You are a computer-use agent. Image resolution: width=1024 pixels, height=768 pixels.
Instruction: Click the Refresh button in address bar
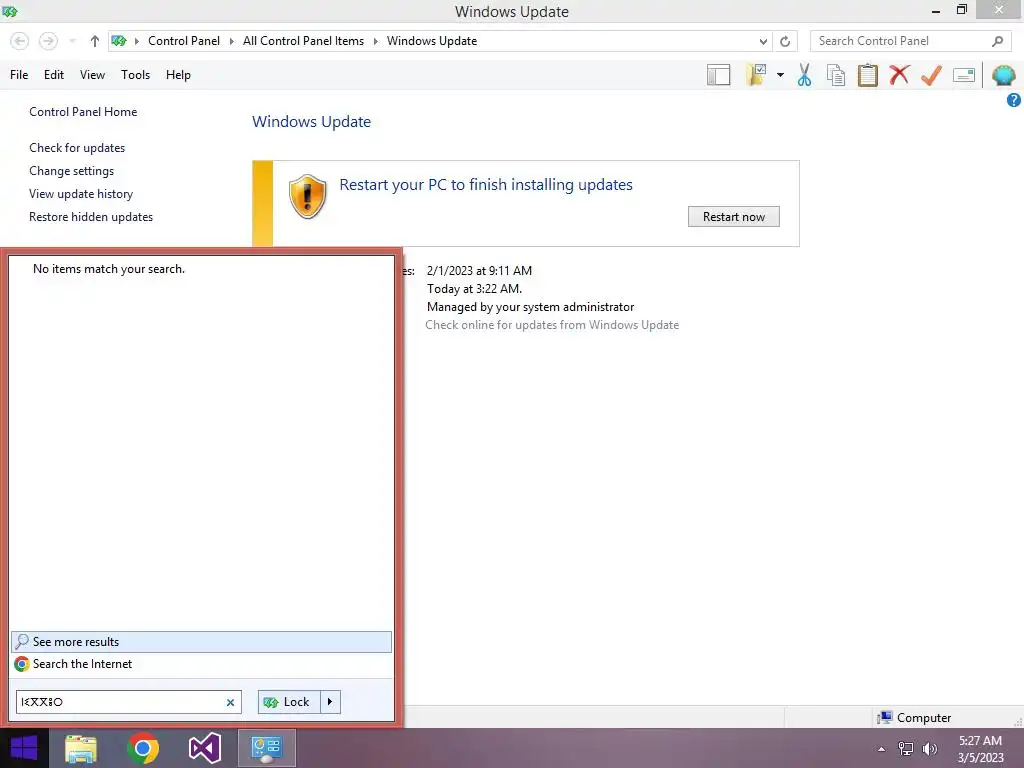[x=785, y=41]
